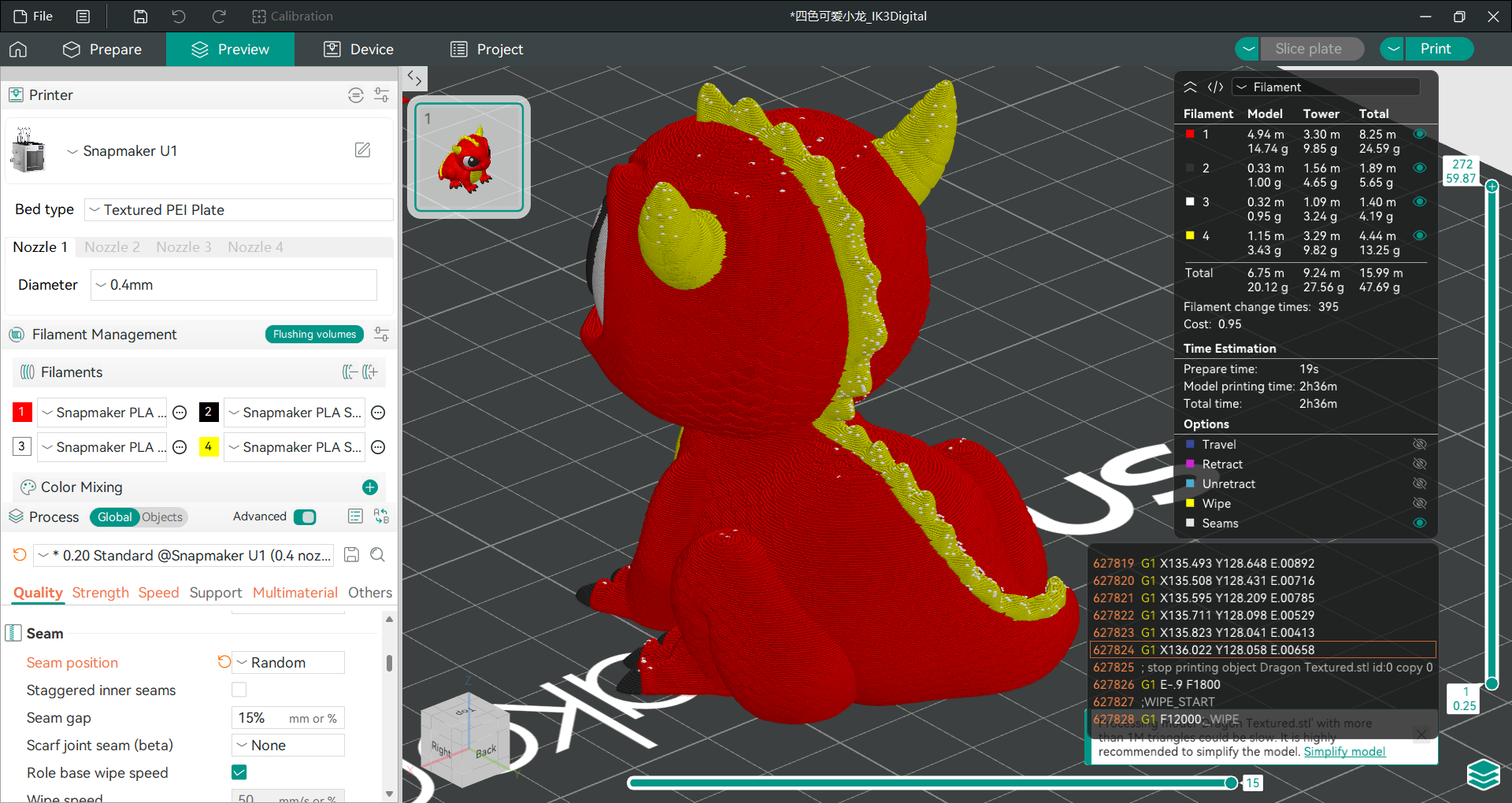Reset Seam position to default

point(224,662)
